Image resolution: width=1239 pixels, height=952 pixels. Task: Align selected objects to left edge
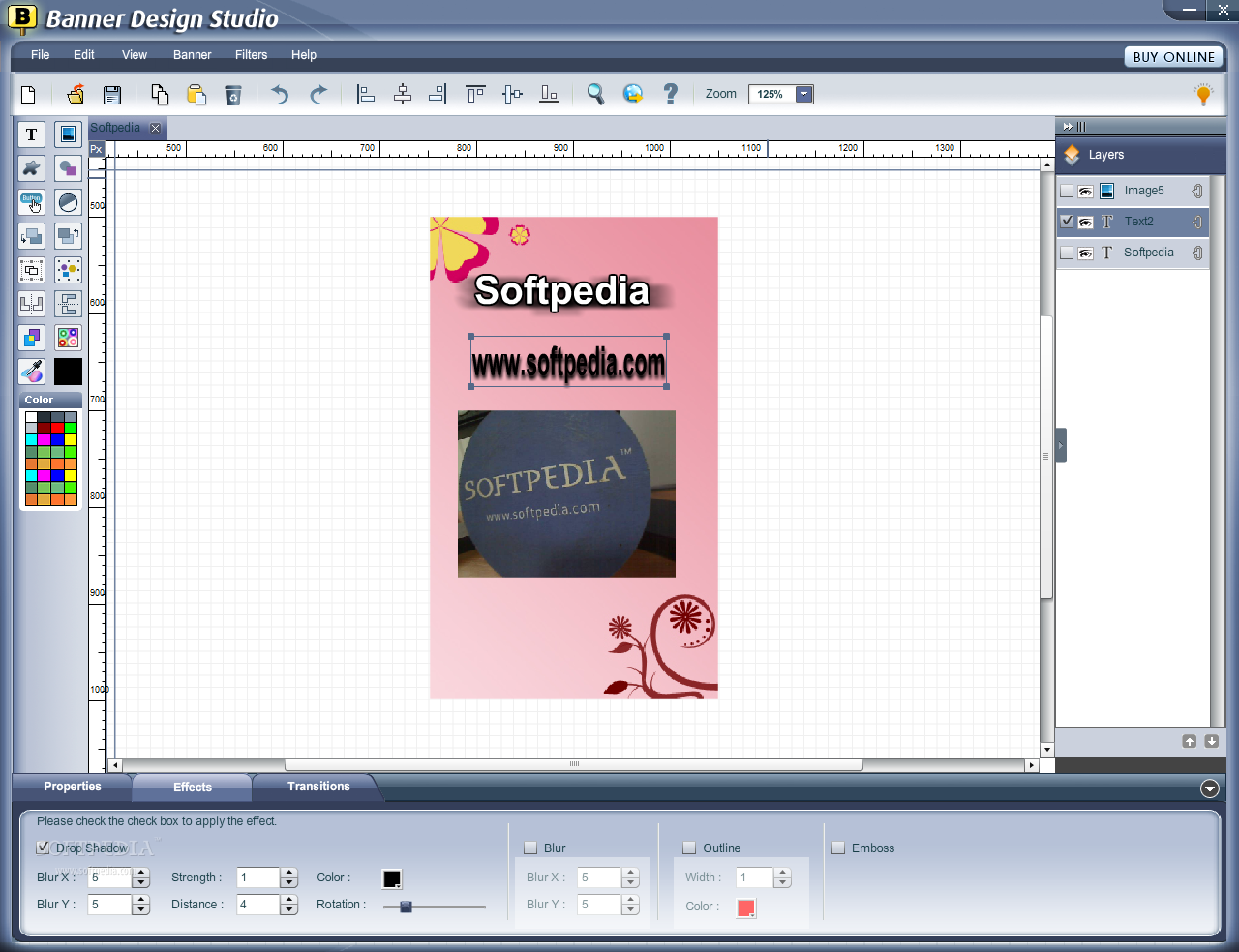[366, 94]
